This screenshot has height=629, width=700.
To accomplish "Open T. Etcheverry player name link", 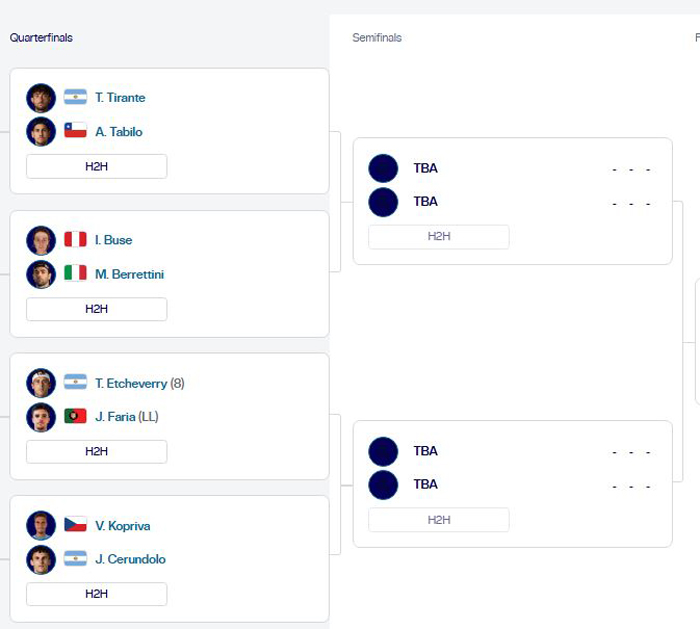I will click(131, 383).
